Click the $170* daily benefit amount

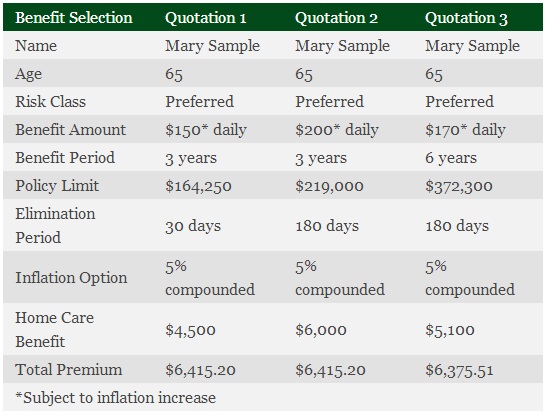click(x=465, y=130)
